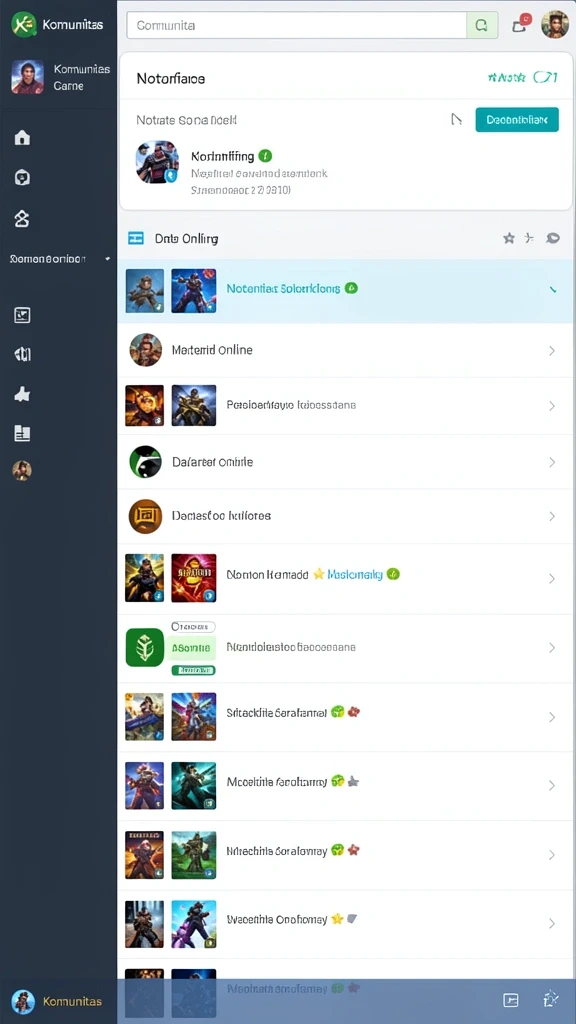Focus the Communita search field
Image resolution: width=576 pixels, height=1024 pixels.
tap(296, 25)
